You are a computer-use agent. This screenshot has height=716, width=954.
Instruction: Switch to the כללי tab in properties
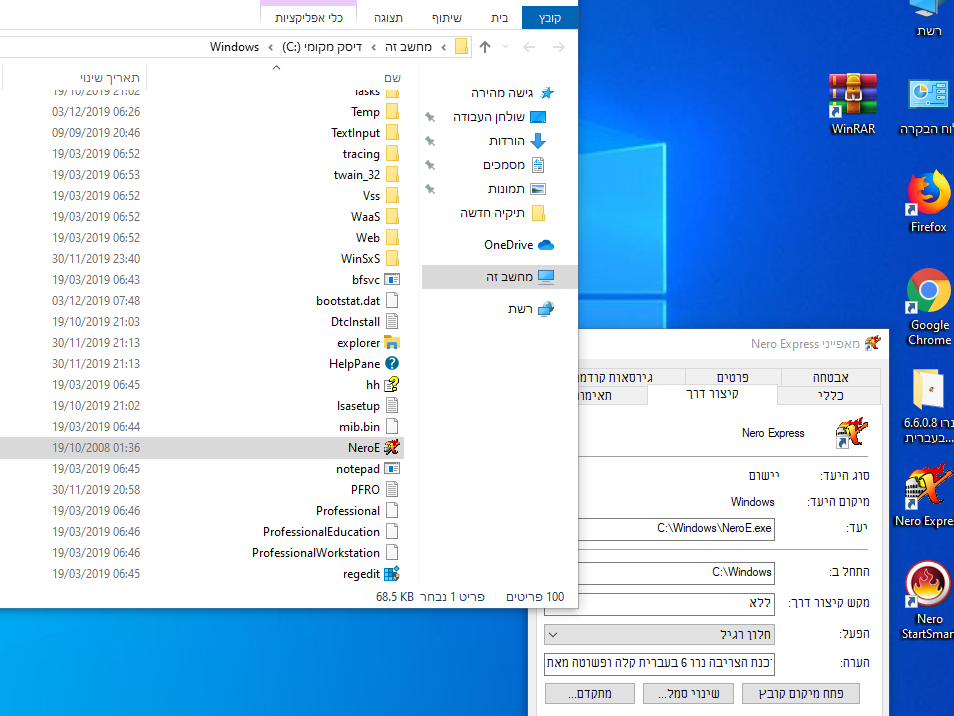click(830, 395)
